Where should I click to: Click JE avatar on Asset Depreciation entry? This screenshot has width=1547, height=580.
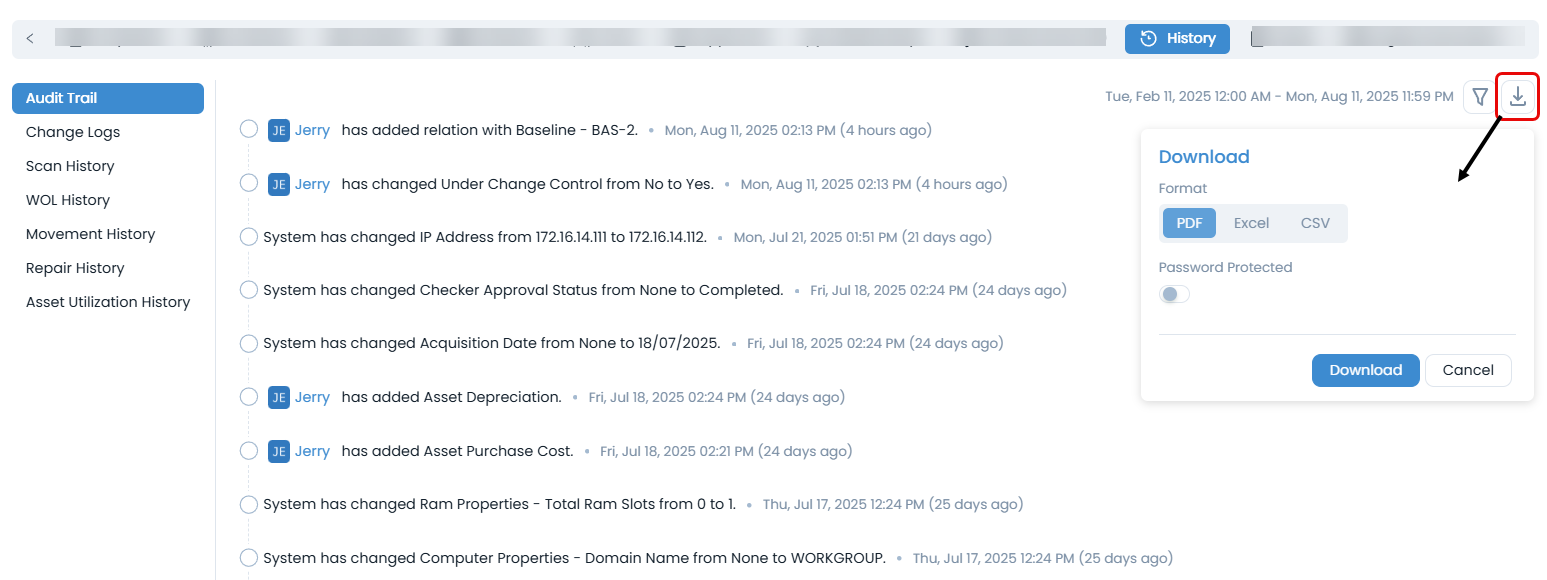click(x=279, y=397)
